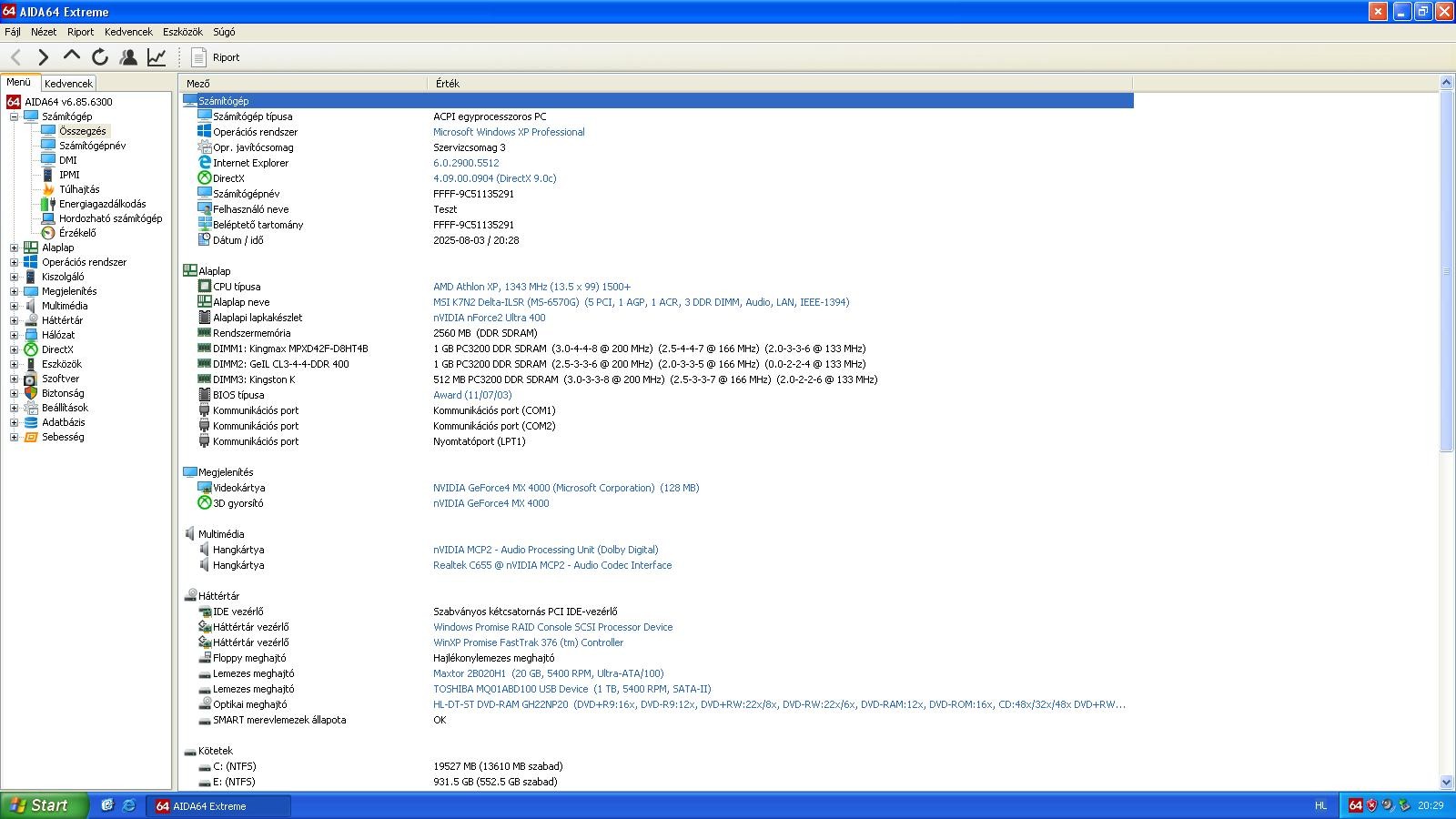This screenshot has width=1456, height=819.
Task: Open the Fájl menu
Action: [x=13, y=32]
